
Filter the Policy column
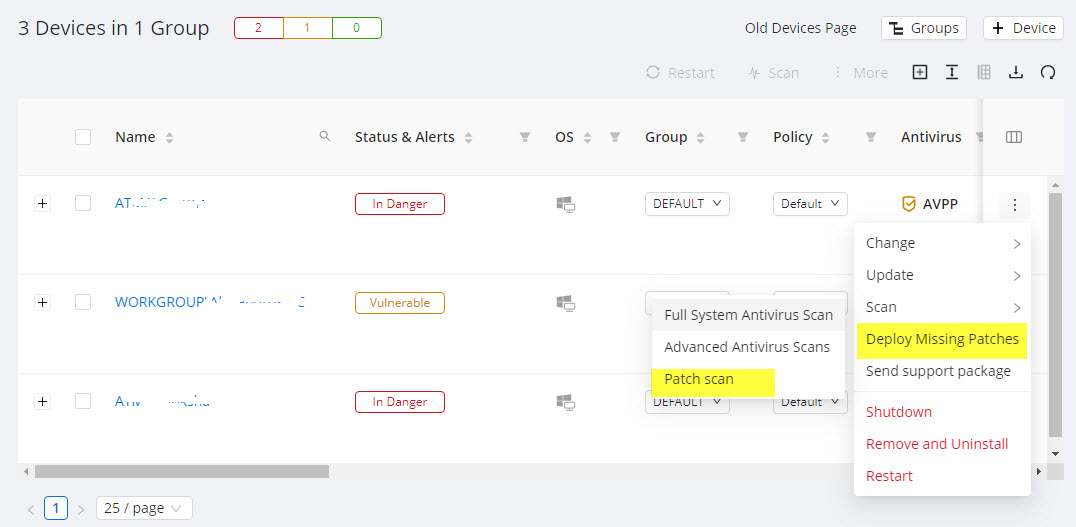pyautogui.click(x=871, y=137)
